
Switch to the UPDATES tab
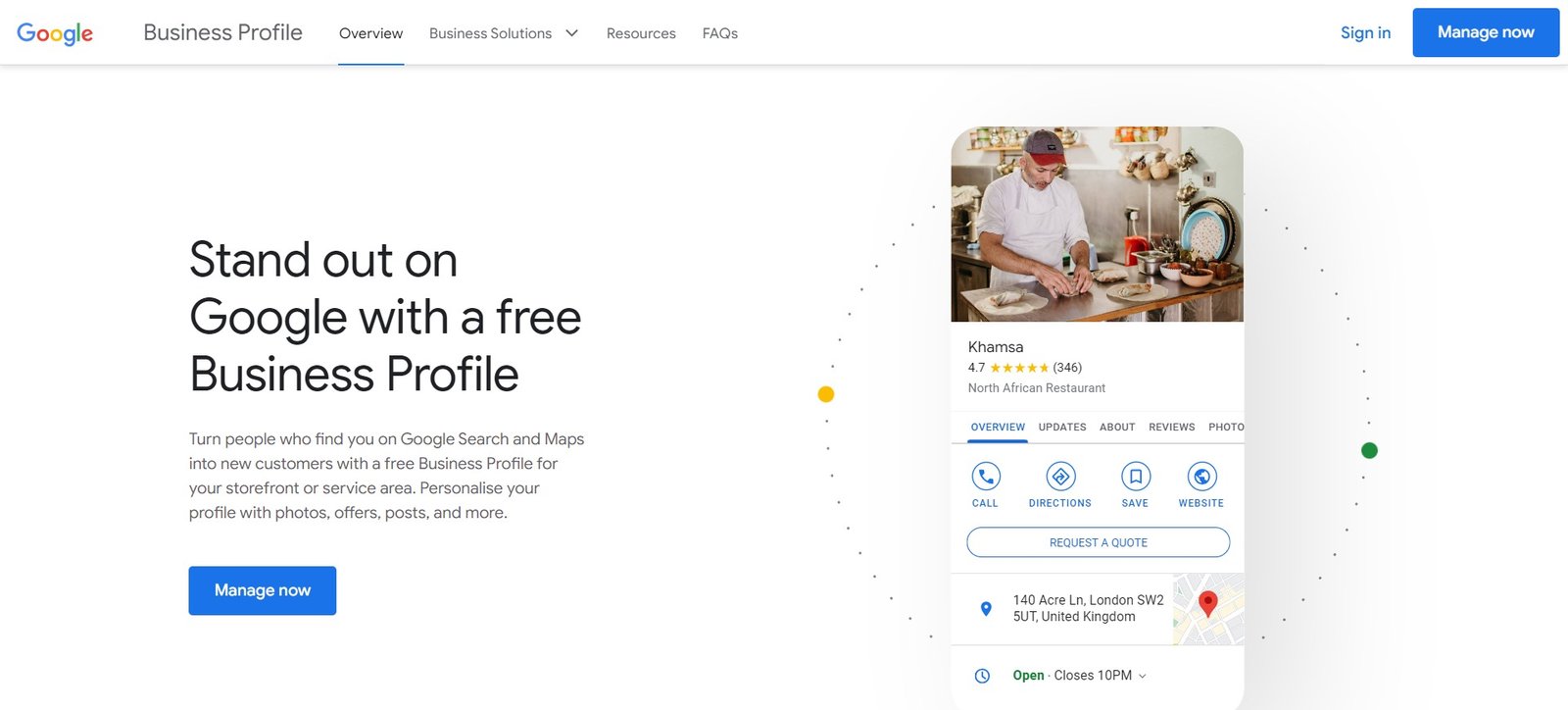(1062, 428)
